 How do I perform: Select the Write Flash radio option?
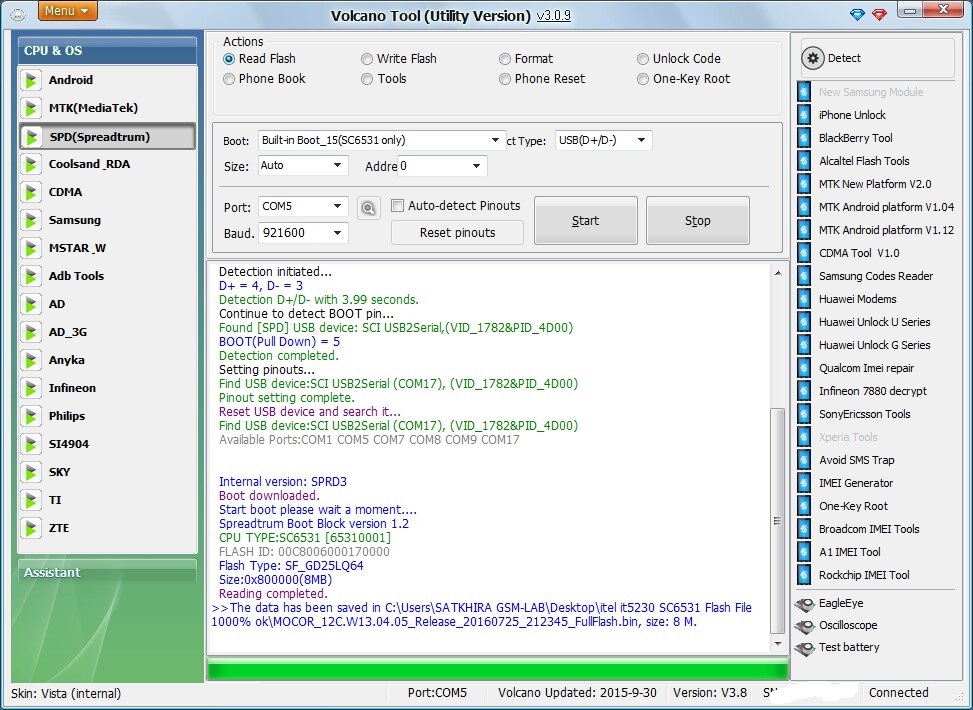[367, 59]
